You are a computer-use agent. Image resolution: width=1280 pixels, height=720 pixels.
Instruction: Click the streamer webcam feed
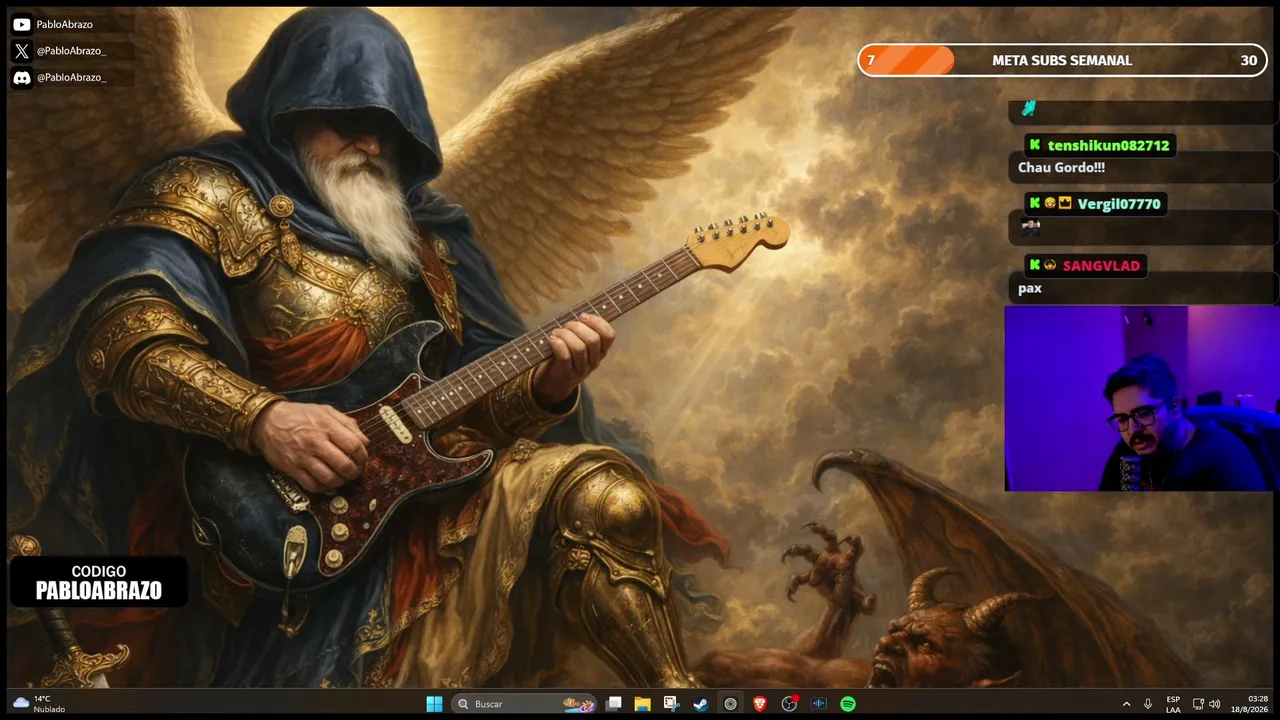(x=1142, y=398)
